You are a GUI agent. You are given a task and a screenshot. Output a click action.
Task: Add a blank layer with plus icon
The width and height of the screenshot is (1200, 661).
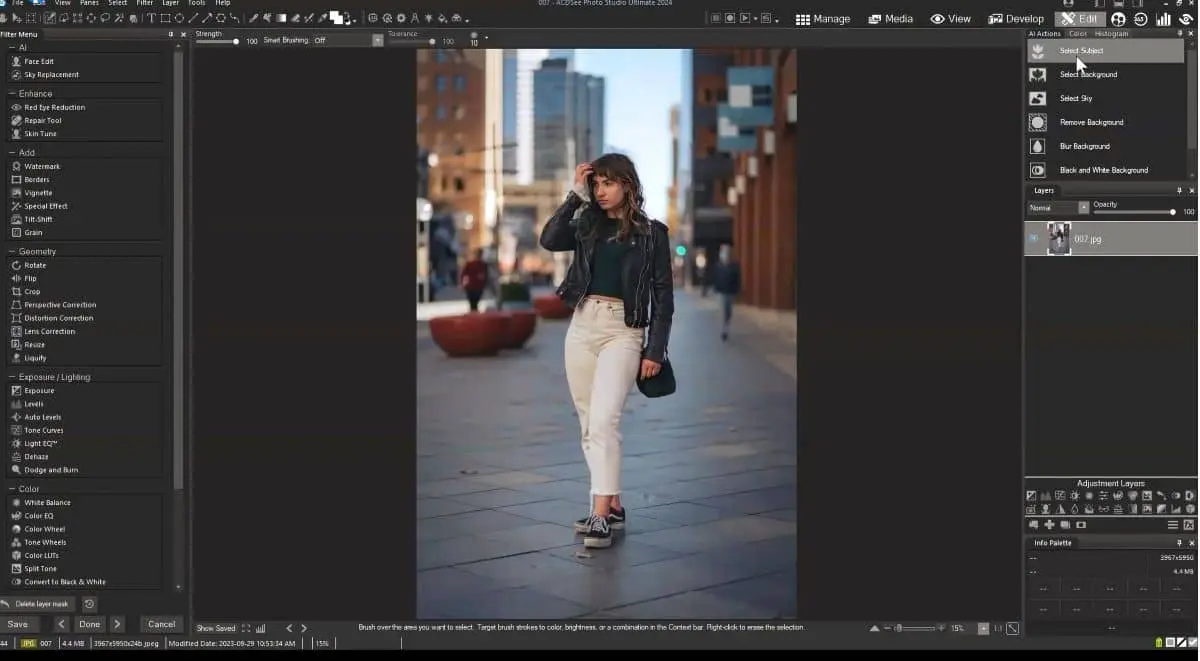coord(1049,524)
